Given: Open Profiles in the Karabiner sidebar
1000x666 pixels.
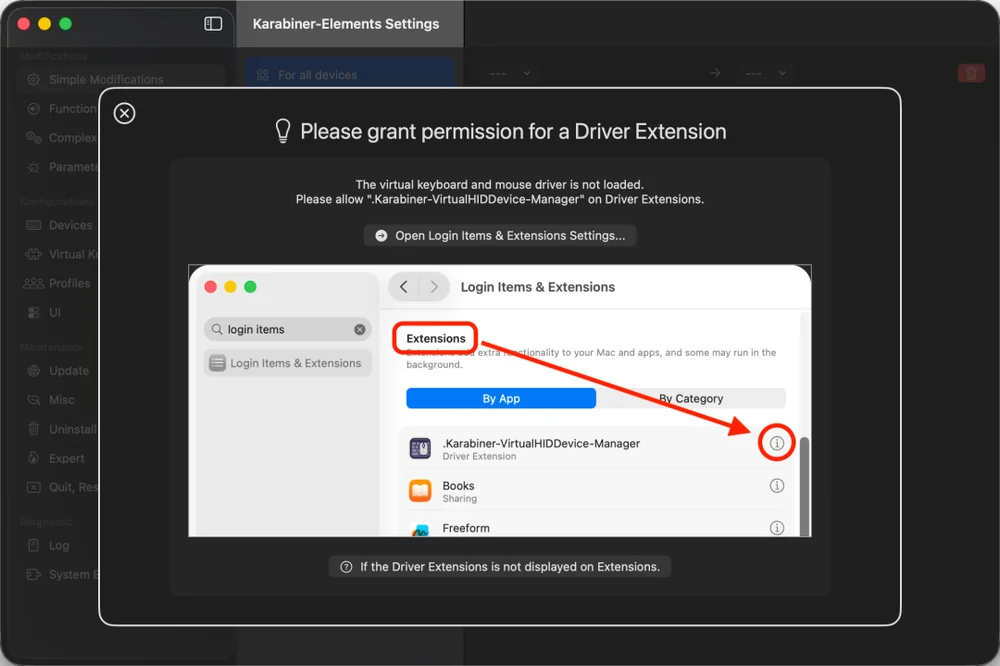Looking at the screenshot, I should click(57, 283).
